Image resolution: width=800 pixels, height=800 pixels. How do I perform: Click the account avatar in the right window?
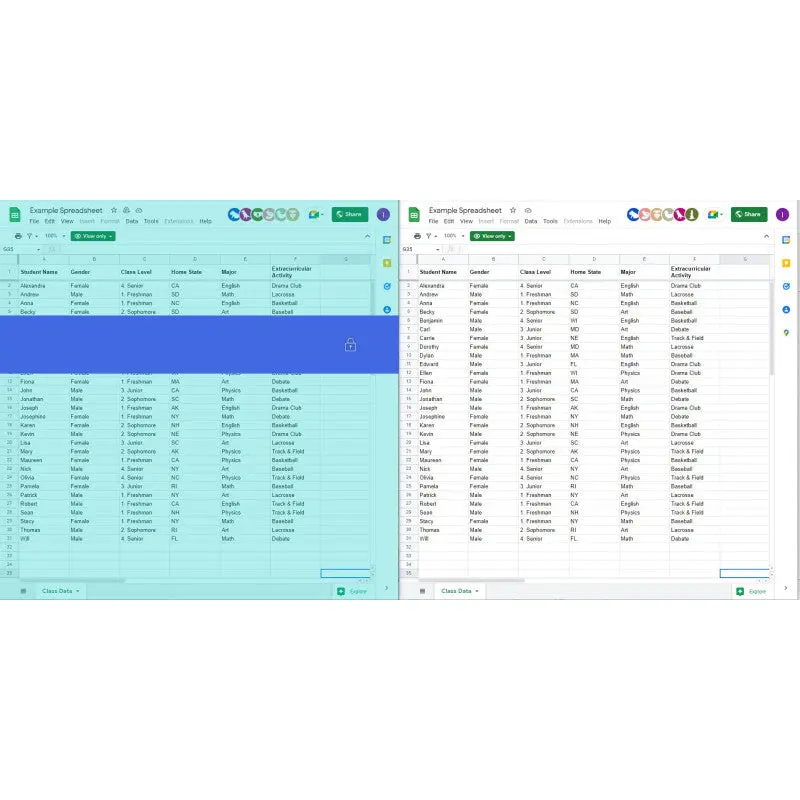point(782,214)
